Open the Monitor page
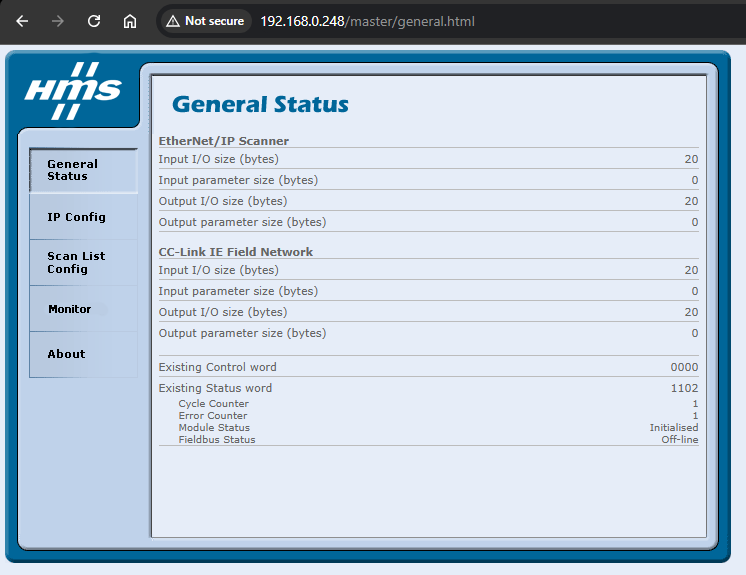 tap(83, 309)
